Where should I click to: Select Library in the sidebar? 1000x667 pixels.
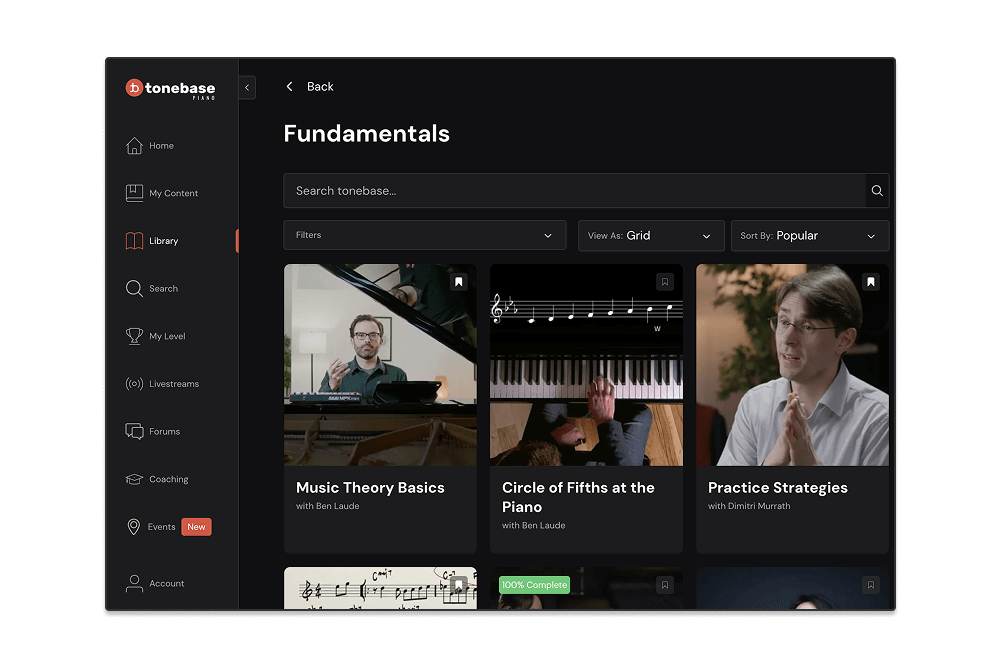(x=163, y=241)
